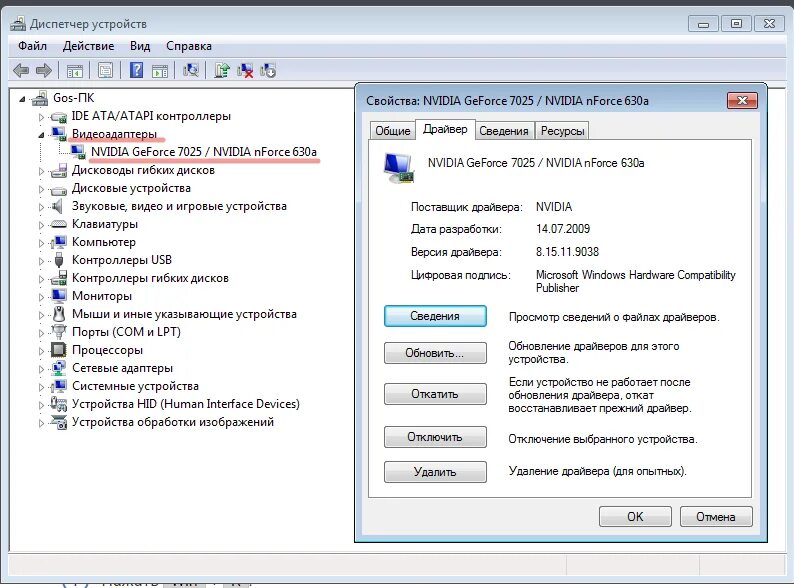Expand the Клавиатуры node

(42, 225)
